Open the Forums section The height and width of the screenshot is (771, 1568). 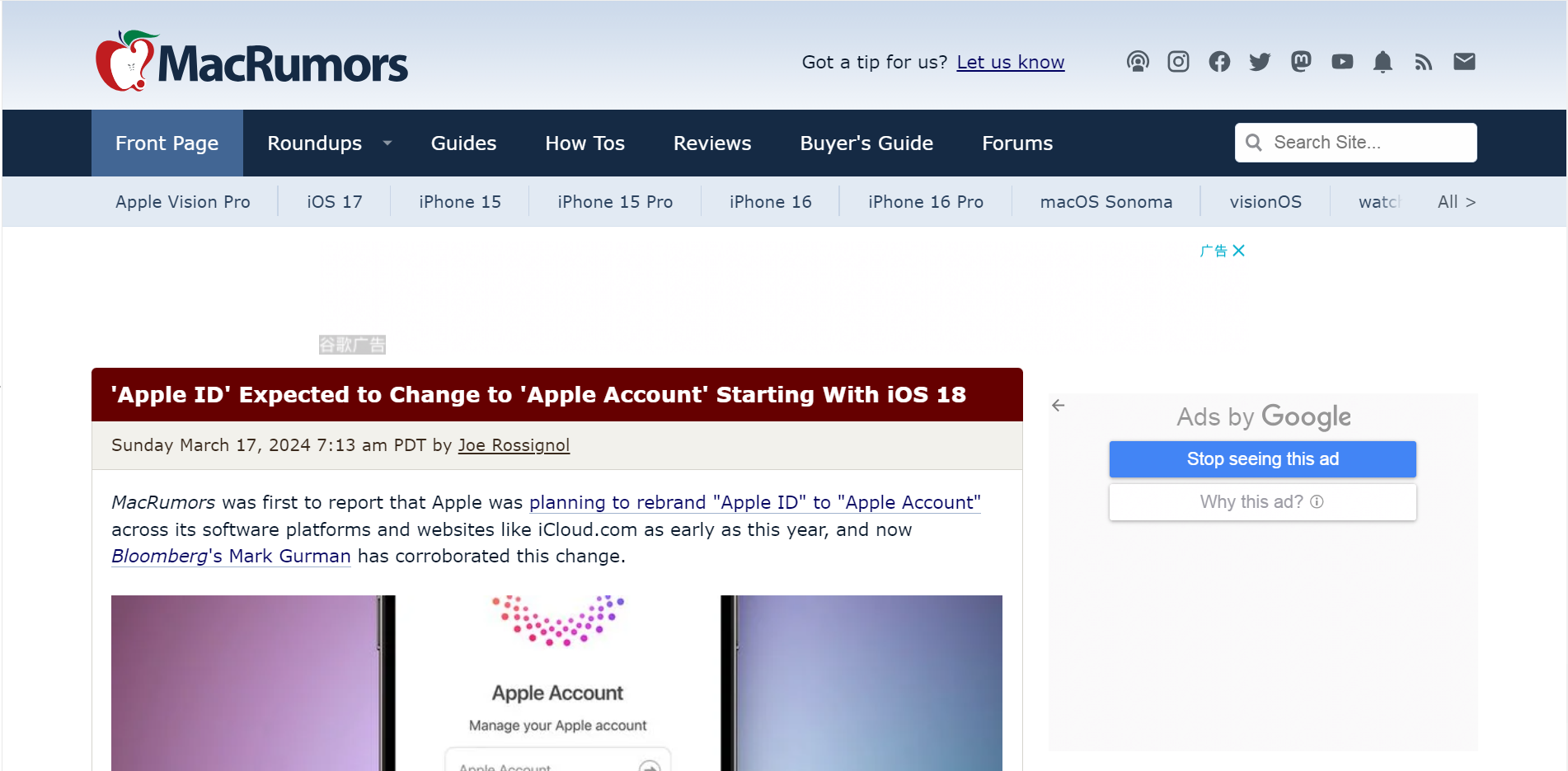pyautogui.click(x=1017, y=143)
